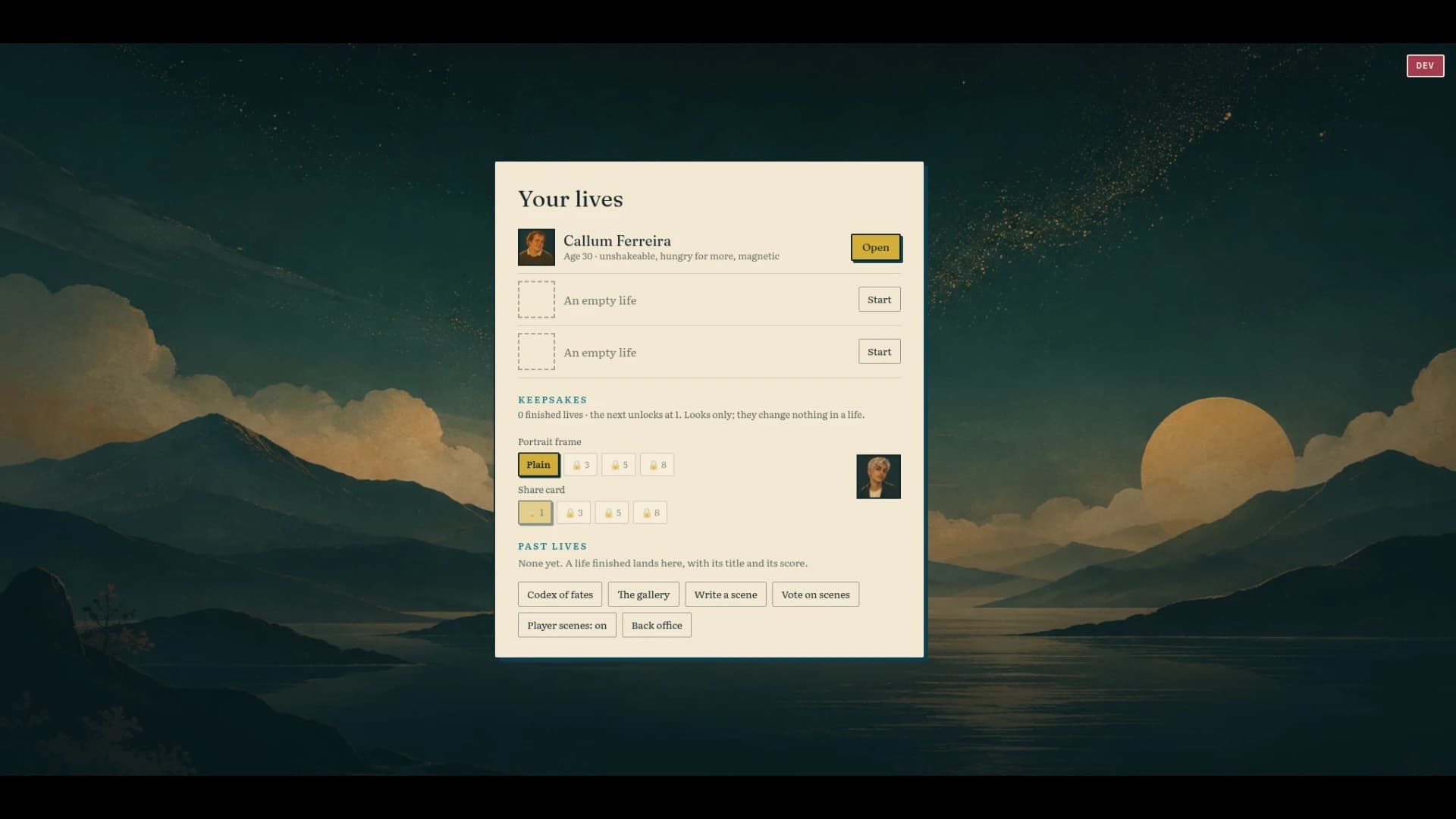Click the 'Age 30 · unshakeable' description line

[671, 256]
